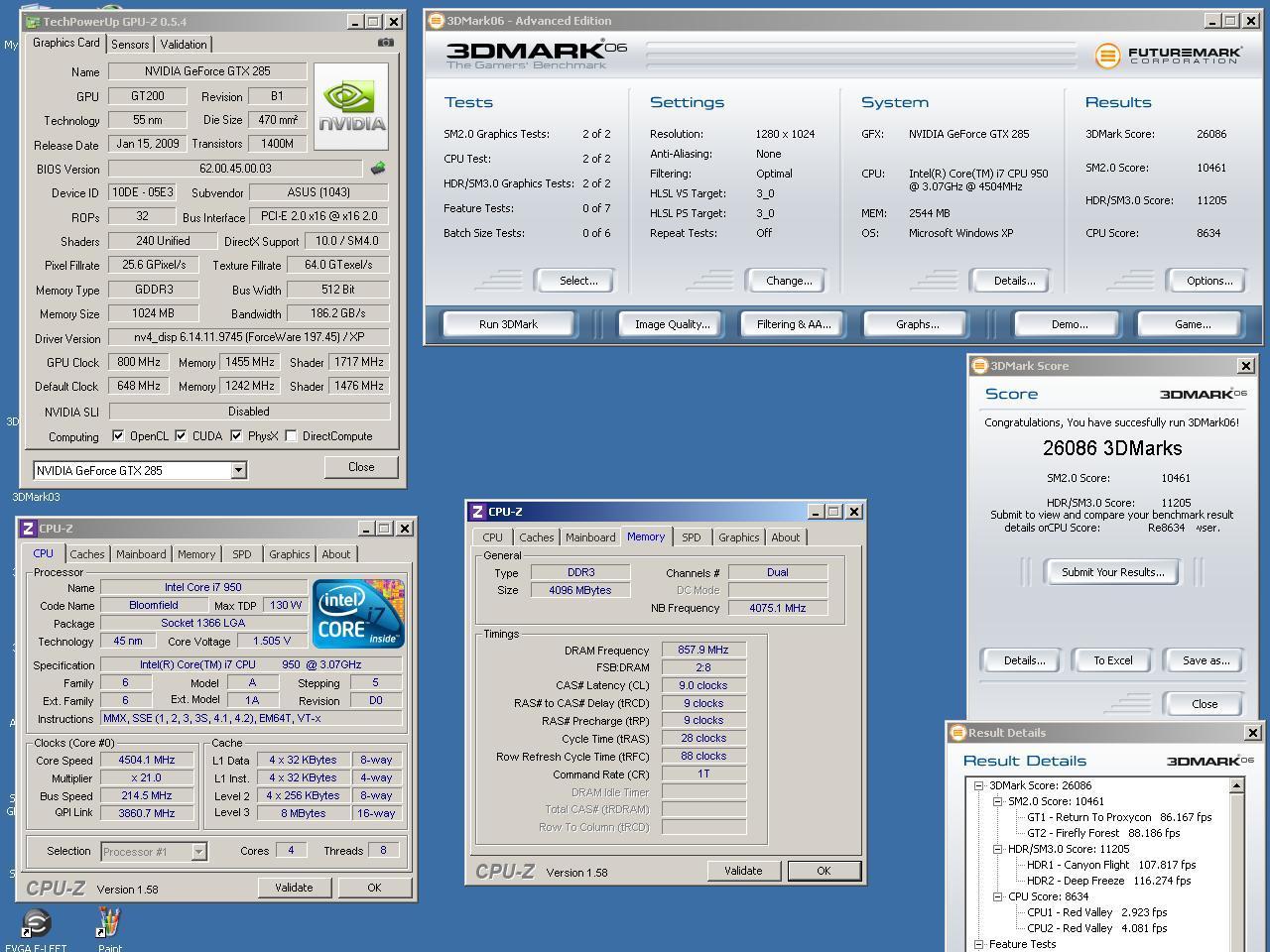Click the Close button in GPU-Z
Screen dimensions: 1270x952
[361, 467]
